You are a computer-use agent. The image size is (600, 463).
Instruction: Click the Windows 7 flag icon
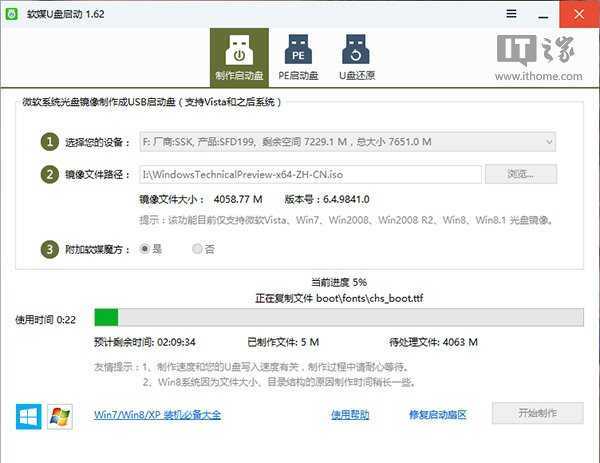click(x=60, y=416)
